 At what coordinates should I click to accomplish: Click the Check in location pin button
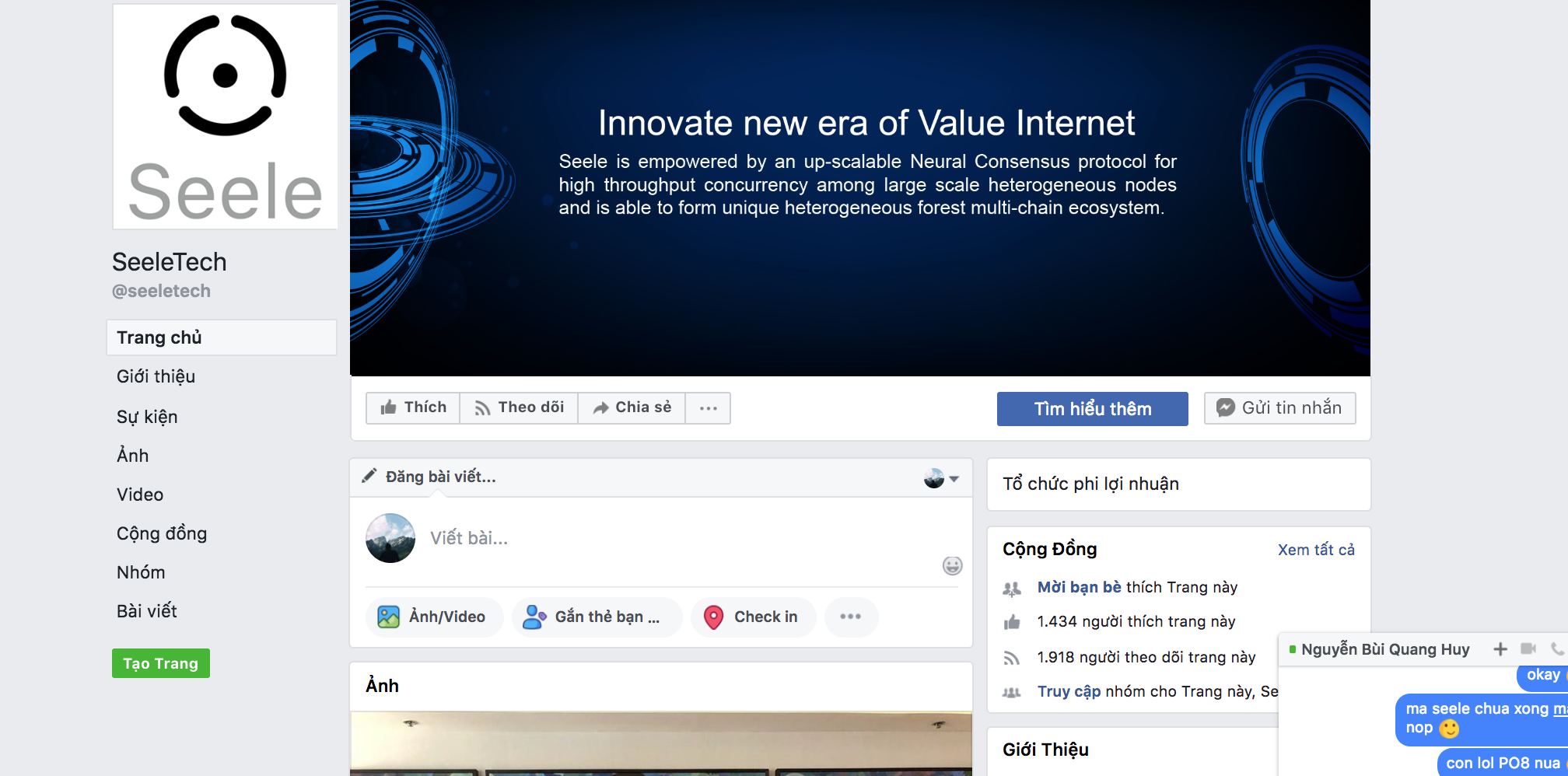pyautogui.click(x=753, y=617)
